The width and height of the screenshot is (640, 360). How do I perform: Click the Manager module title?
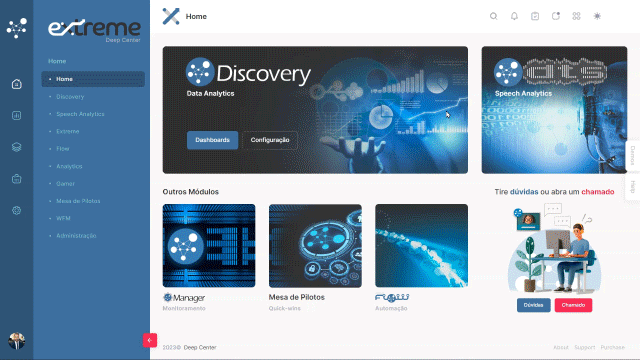pyautogui.click(x=184, y=298)
